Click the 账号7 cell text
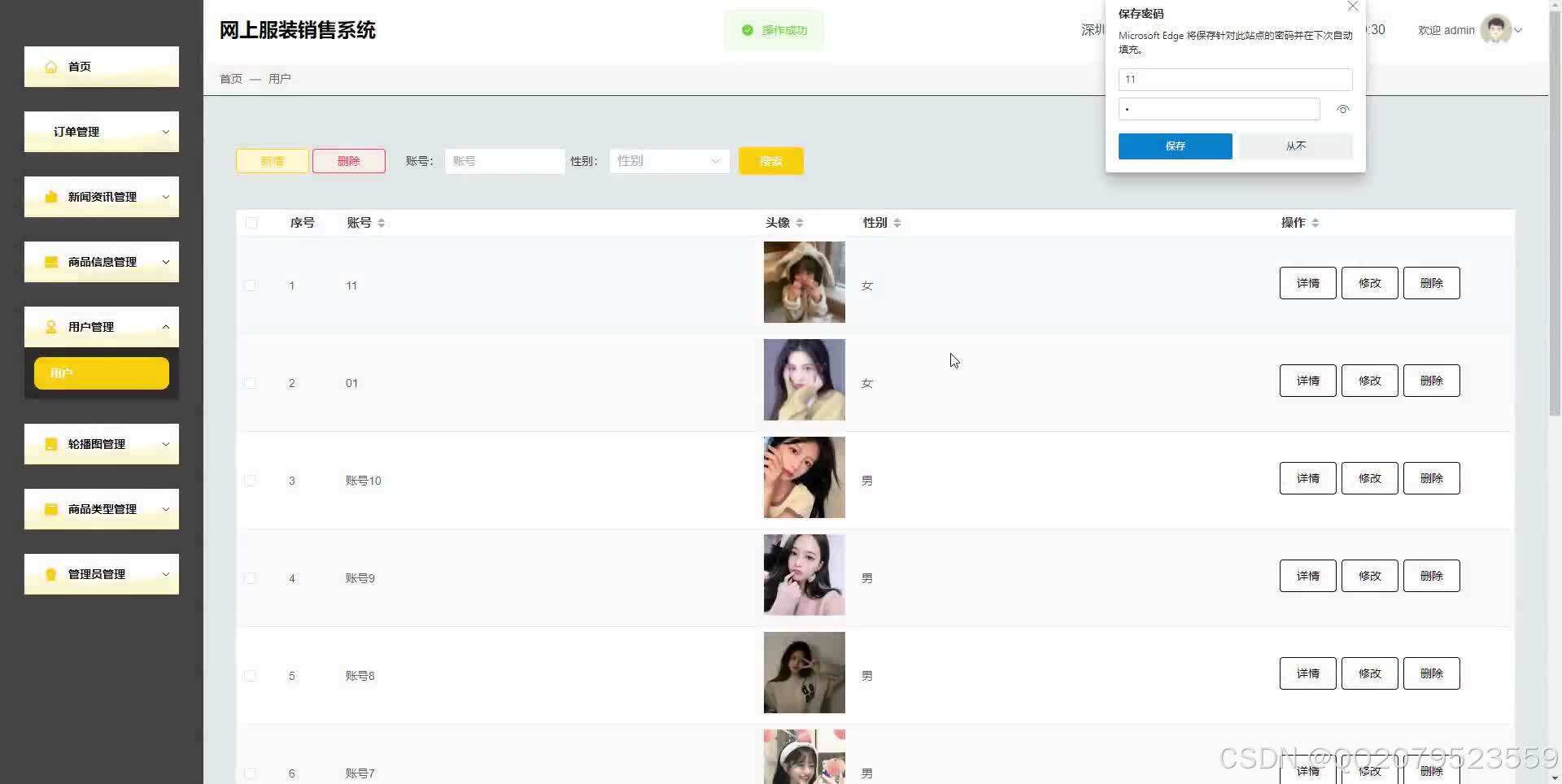Image resolution: width=1562 pixels, height=784 pixels. click(360, 773)
